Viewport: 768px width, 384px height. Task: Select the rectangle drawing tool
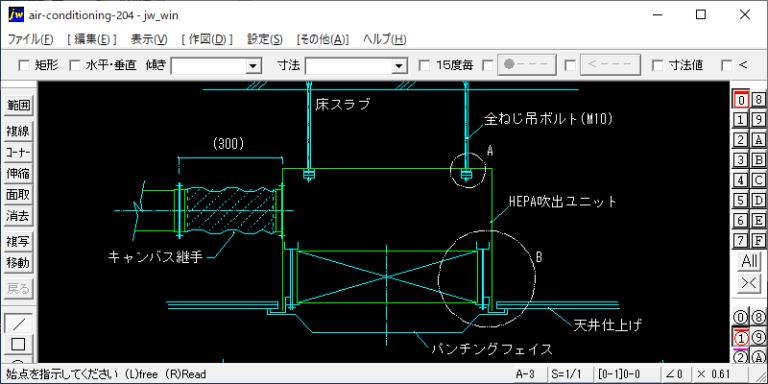[x=18, y=343]
